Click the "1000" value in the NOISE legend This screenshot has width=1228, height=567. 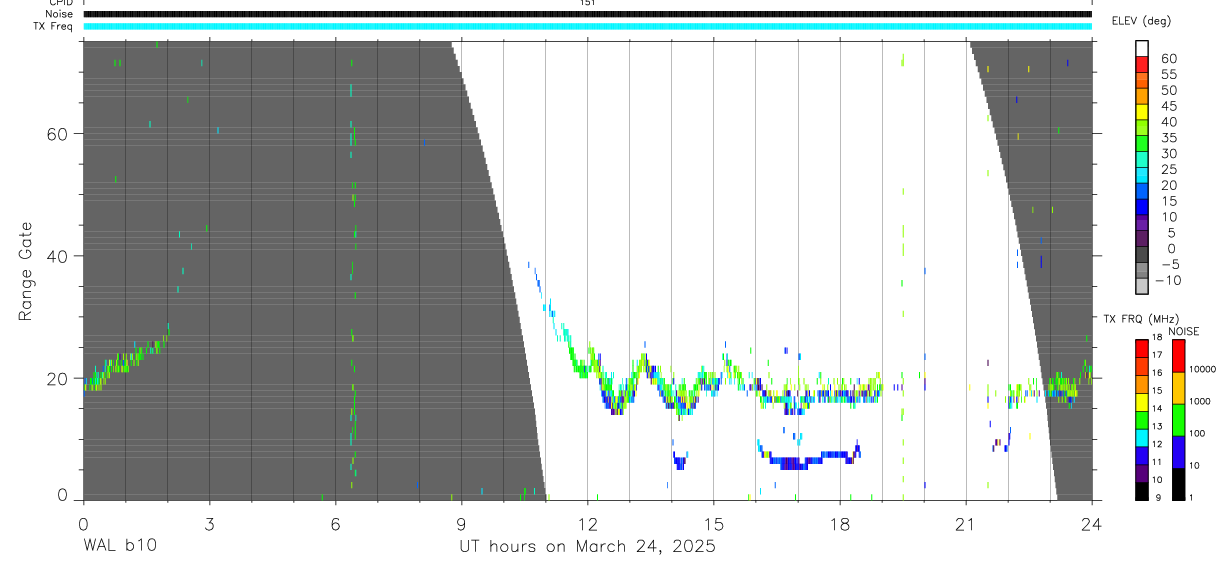pos(1199,401)
